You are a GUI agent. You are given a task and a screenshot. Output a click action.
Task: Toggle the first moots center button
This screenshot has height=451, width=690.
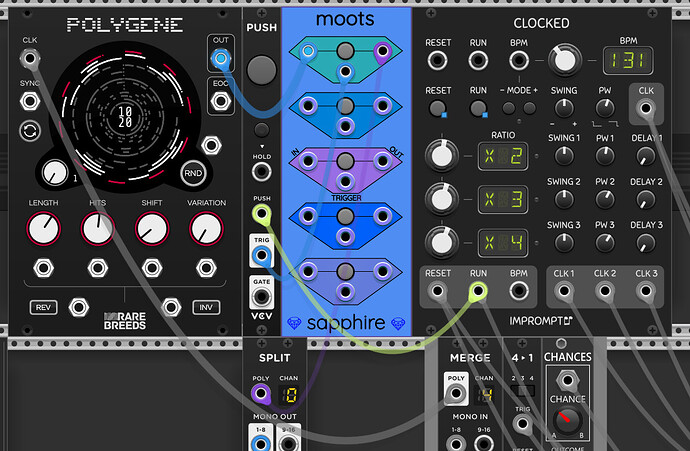click(x=345, y=51)
